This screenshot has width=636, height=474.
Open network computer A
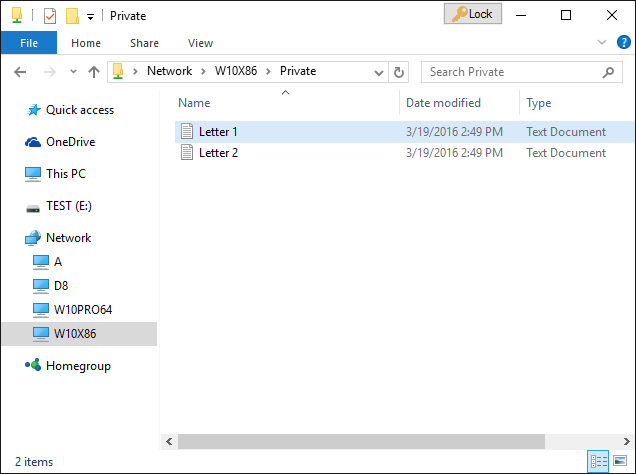58,262
